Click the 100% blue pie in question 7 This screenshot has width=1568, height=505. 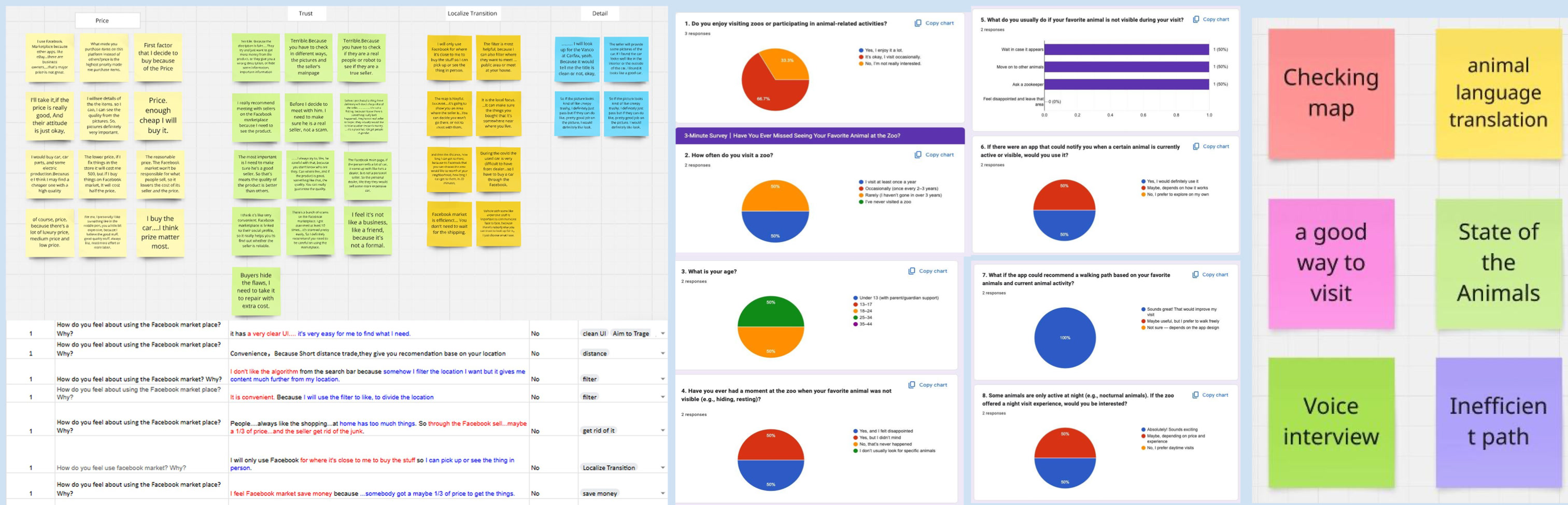(1065, 338)
